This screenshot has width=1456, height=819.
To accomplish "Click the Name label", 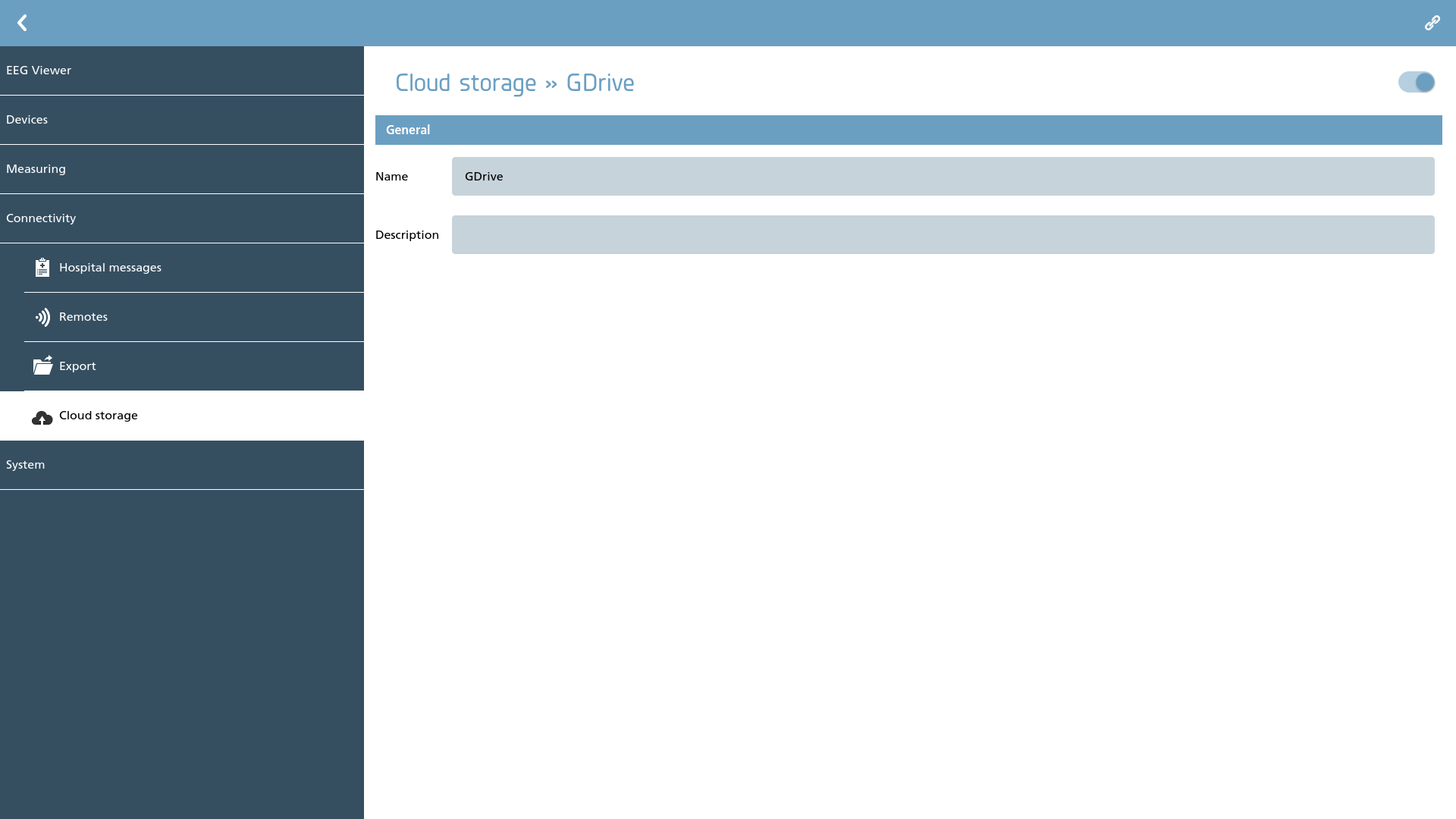I will click(391, 176).
